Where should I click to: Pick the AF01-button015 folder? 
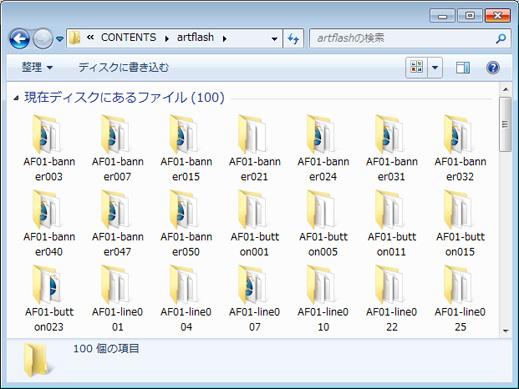pos(460,223)
